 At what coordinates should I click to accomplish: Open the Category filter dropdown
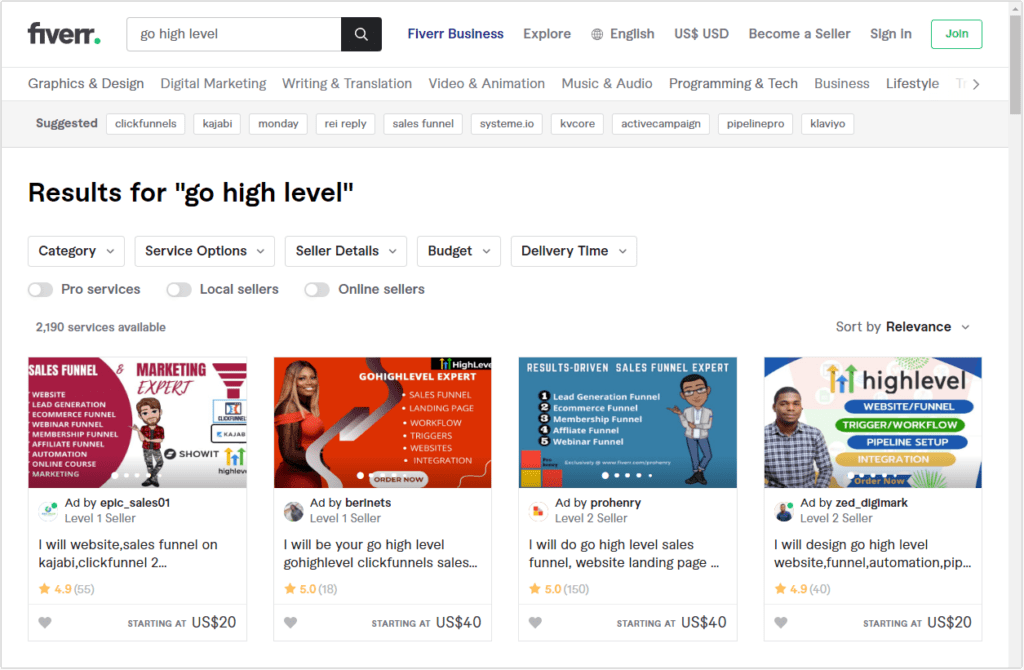[76, 251]
